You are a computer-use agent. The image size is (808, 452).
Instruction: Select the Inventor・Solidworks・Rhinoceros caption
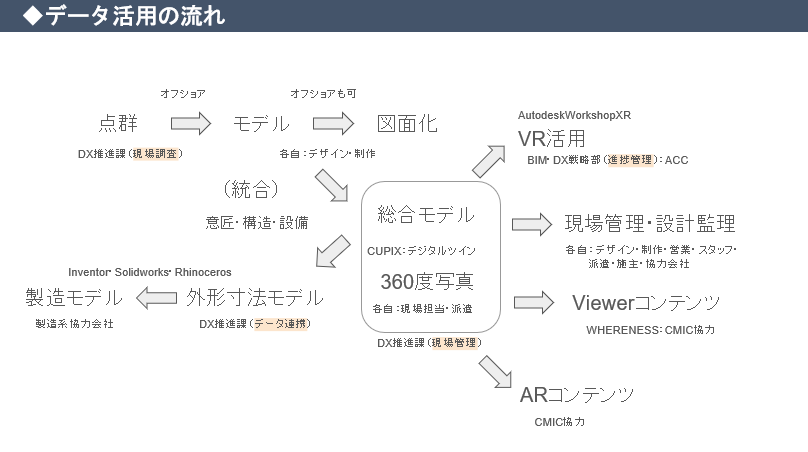pos(150,272)
